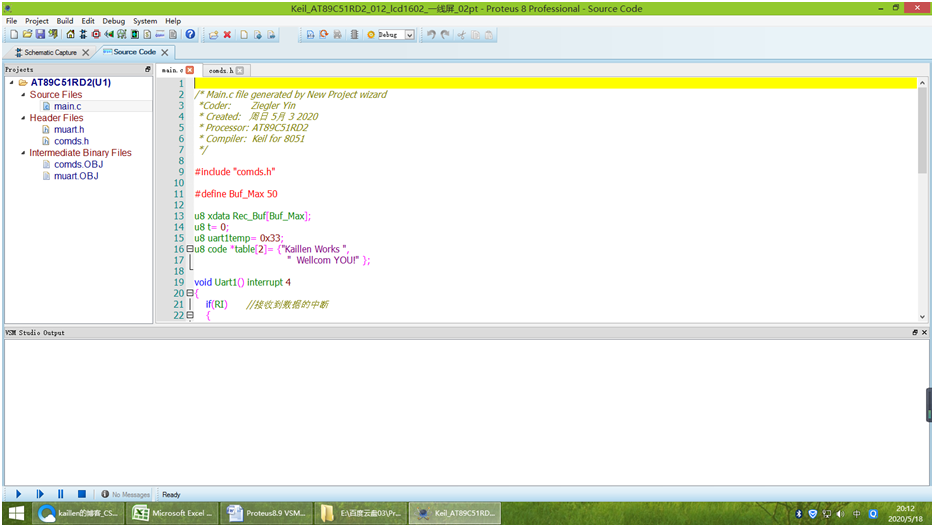Close the comds.h editor tab
The width and height of the screenshot is (934, 527).
239,70
